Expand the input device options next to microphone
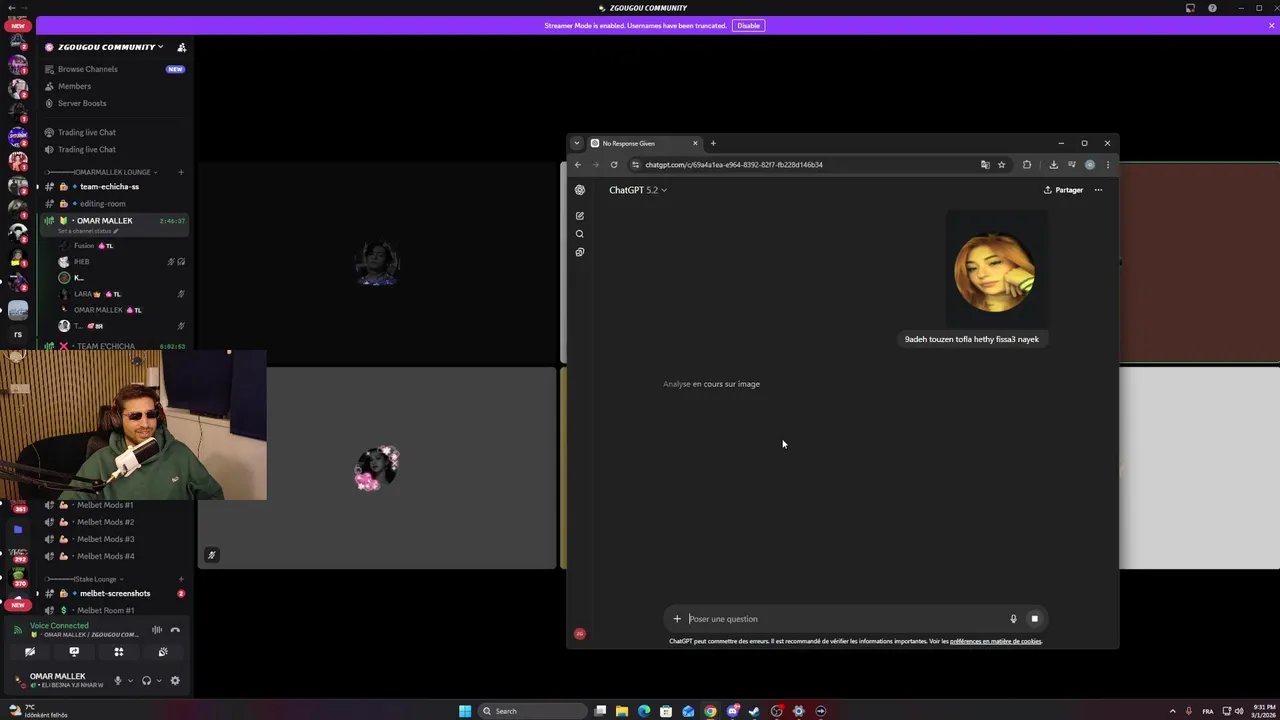Screen dimensions: 1280x720 (130, 681)
